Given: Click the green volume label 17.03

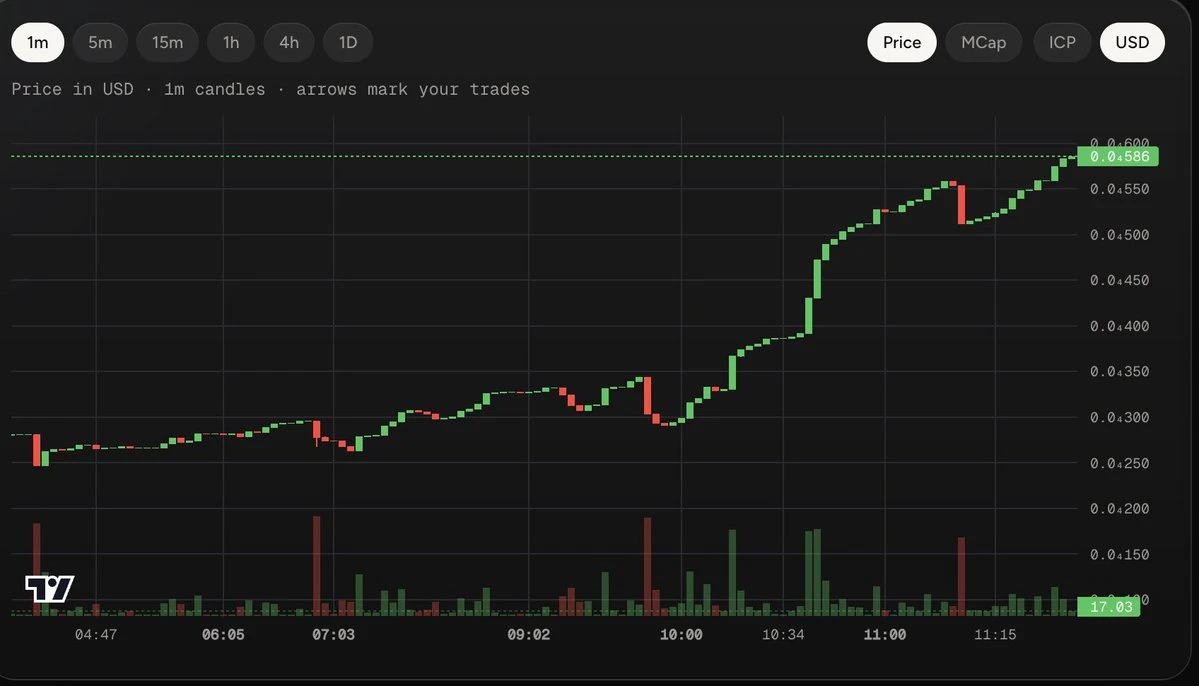Looking at the screenshot, I should 1109,606.
